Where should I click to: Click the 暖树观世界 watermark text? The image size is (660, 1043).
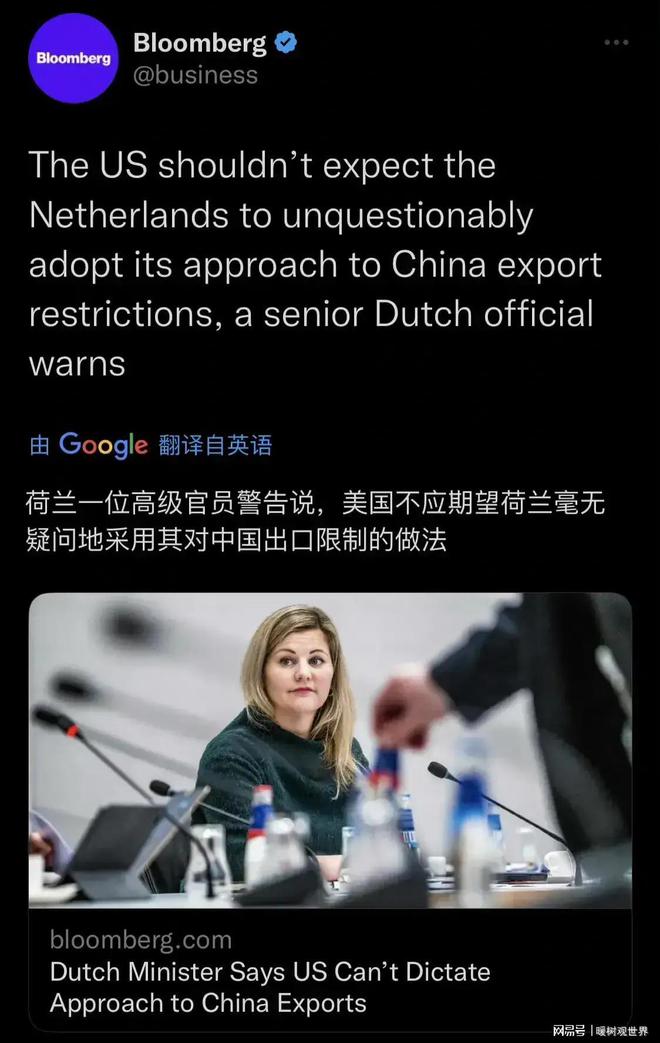coord(621,1031)
